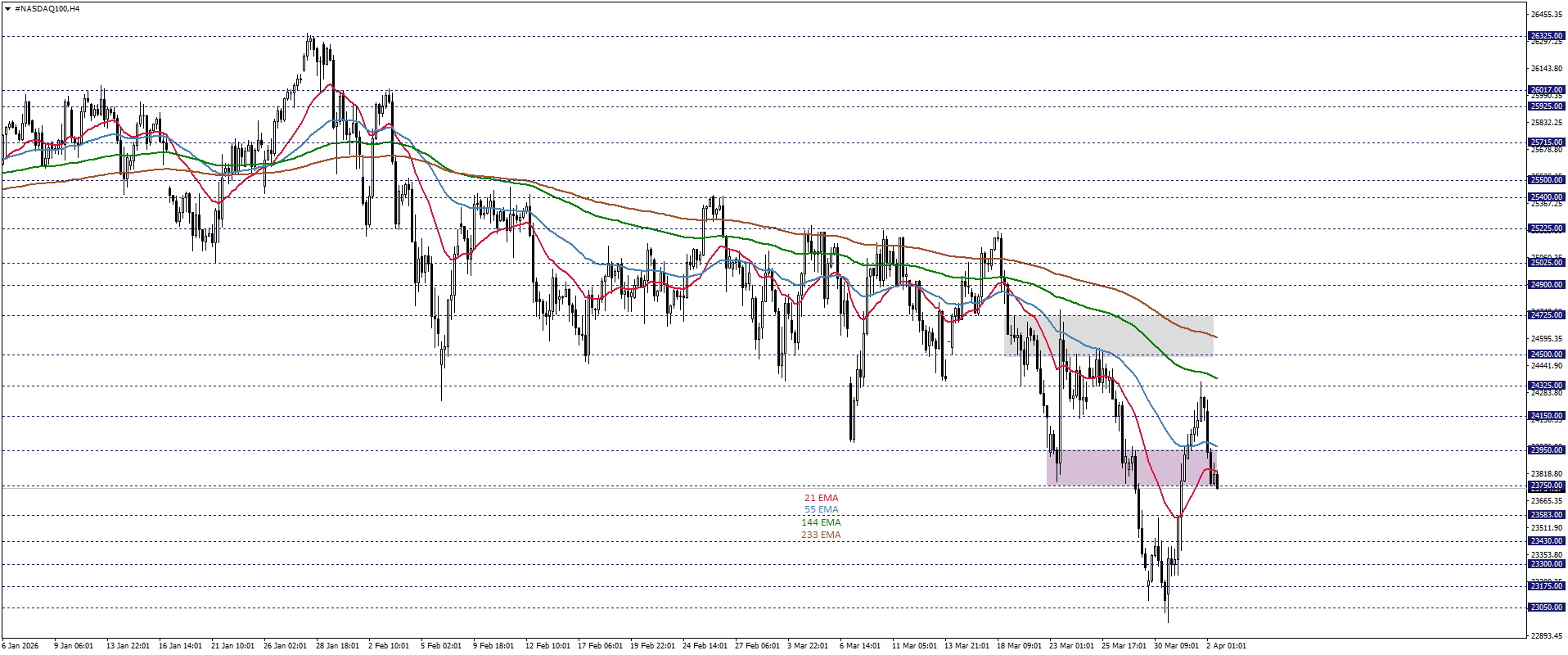The width and height of the screenshot is (1568, 655).
Task: Click the 21 Jan 10:01 time label
Action: click(232, 646)
